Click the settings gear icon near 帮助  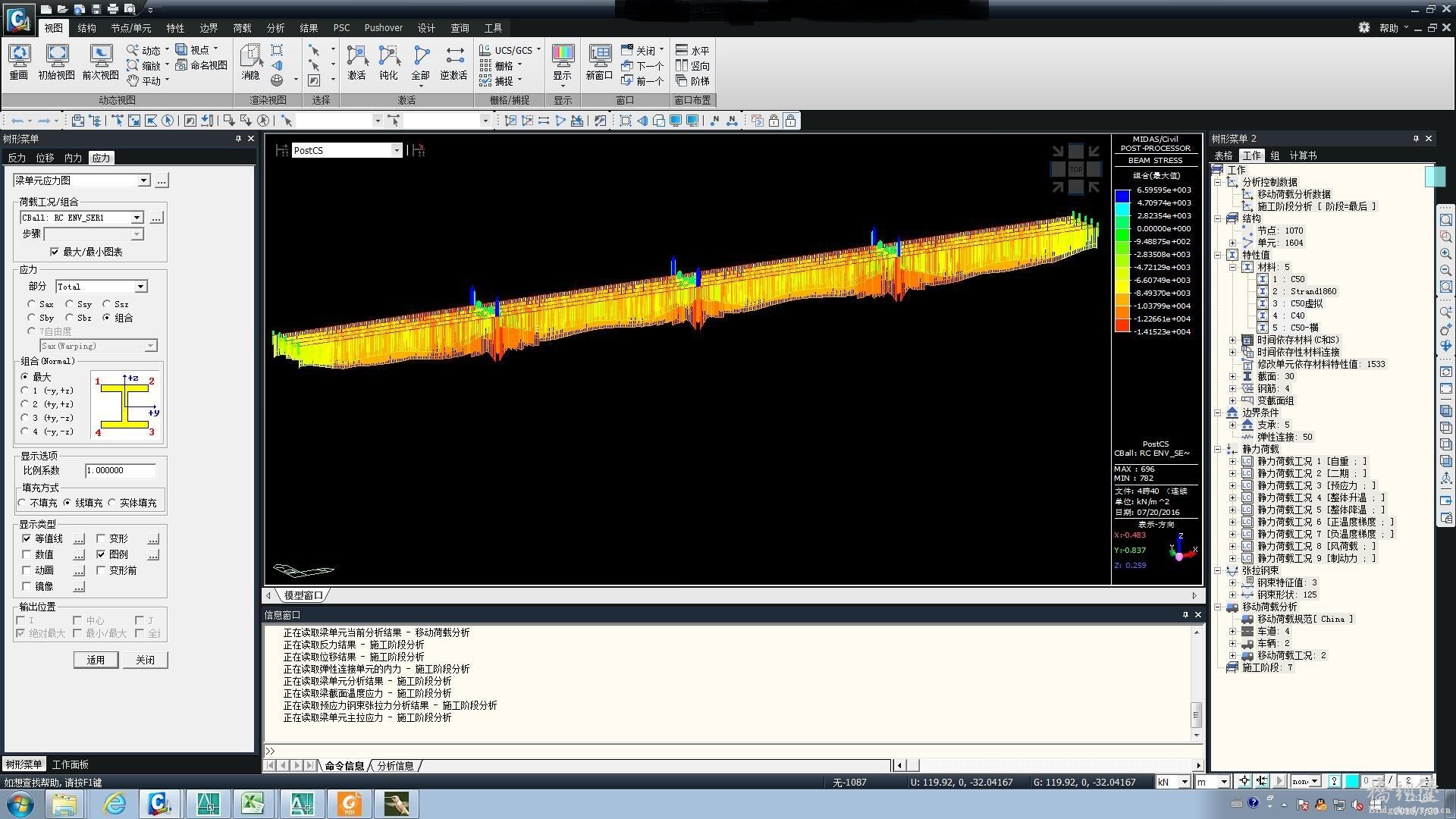point(1363,27)
